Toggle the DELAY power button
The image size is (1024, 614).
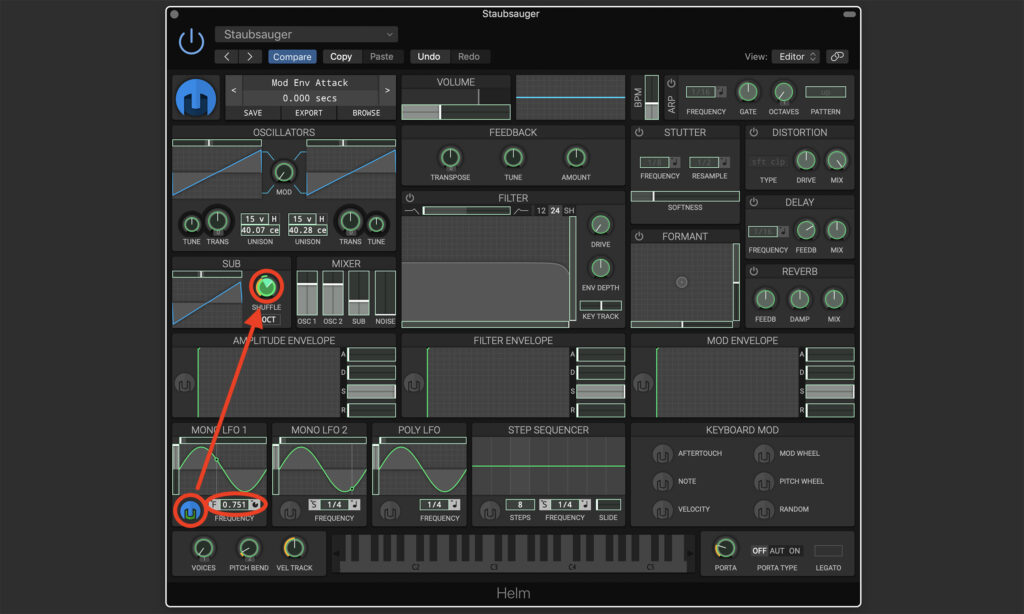coord(754,202)
